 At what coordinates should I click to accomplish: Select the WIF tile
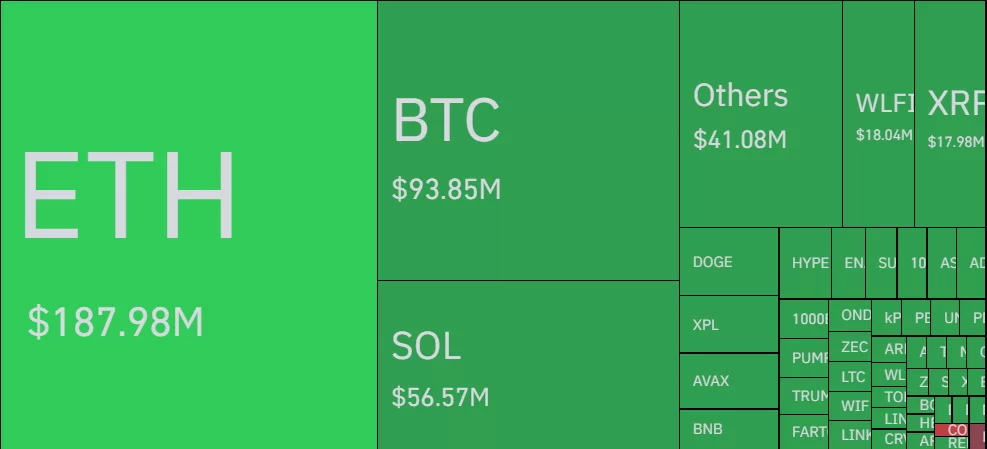click(x=854, y=406)
